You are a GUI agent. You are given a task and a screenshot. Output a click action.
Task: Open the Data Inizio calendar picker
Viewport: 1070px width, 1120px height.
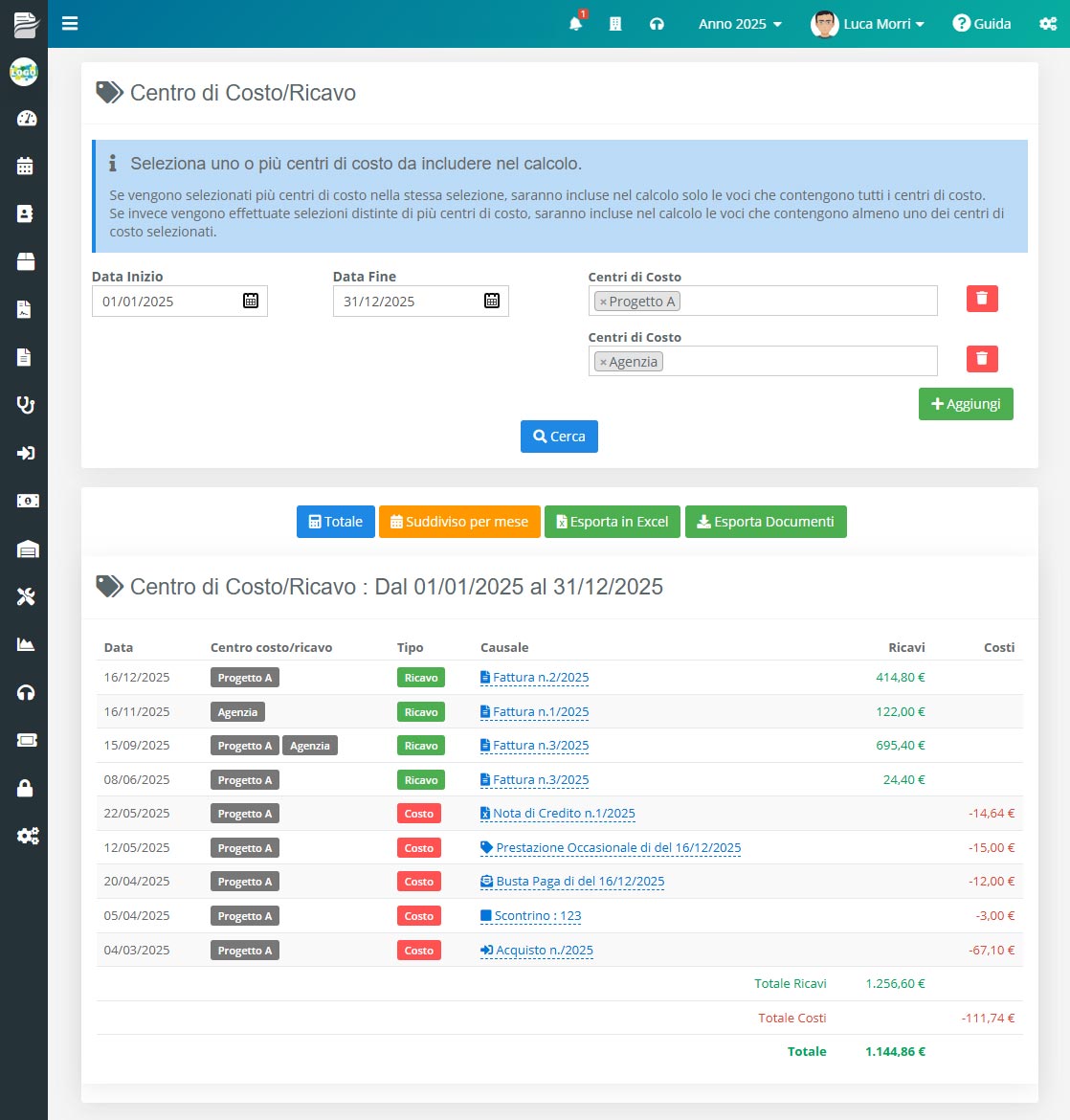251,301
